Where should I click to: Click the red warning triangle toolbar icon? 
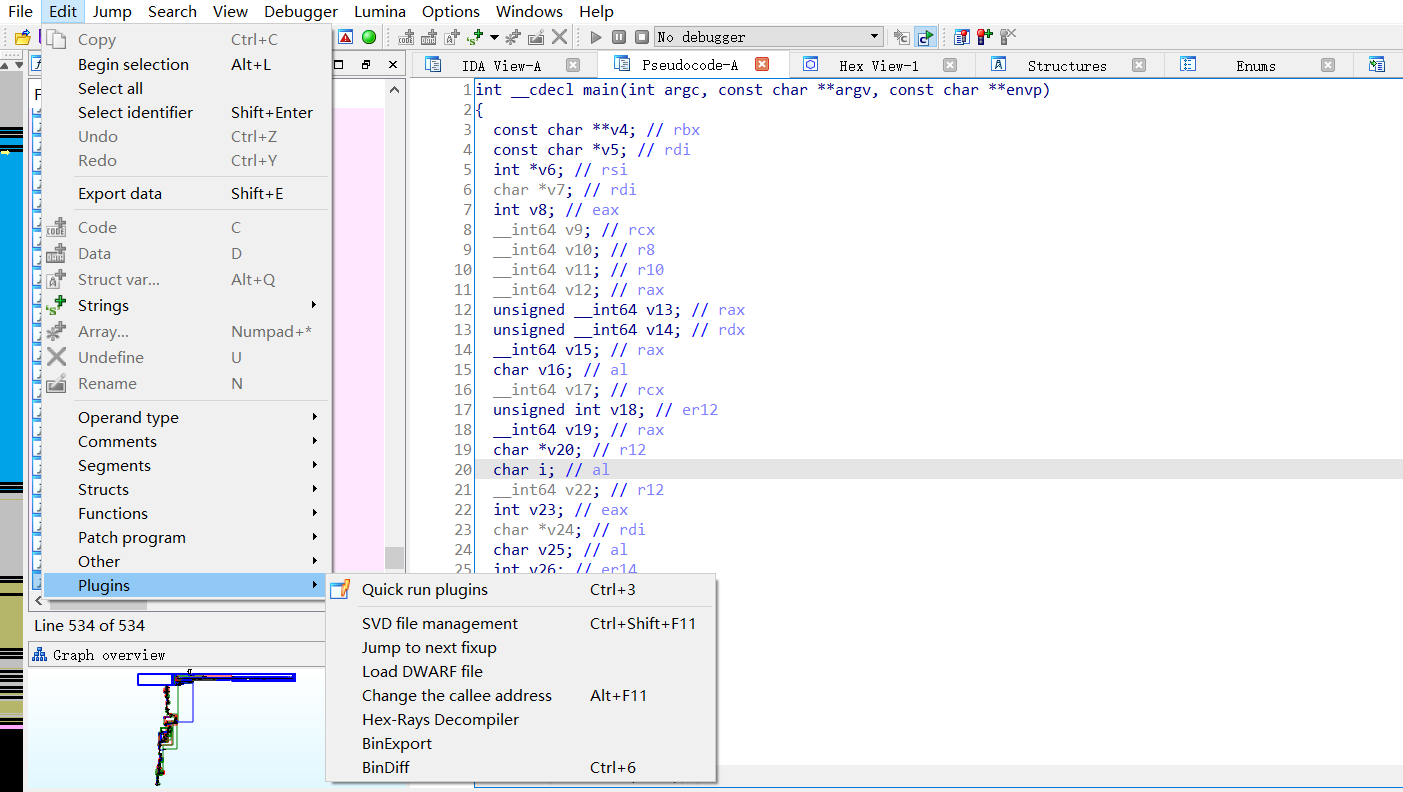345,37
